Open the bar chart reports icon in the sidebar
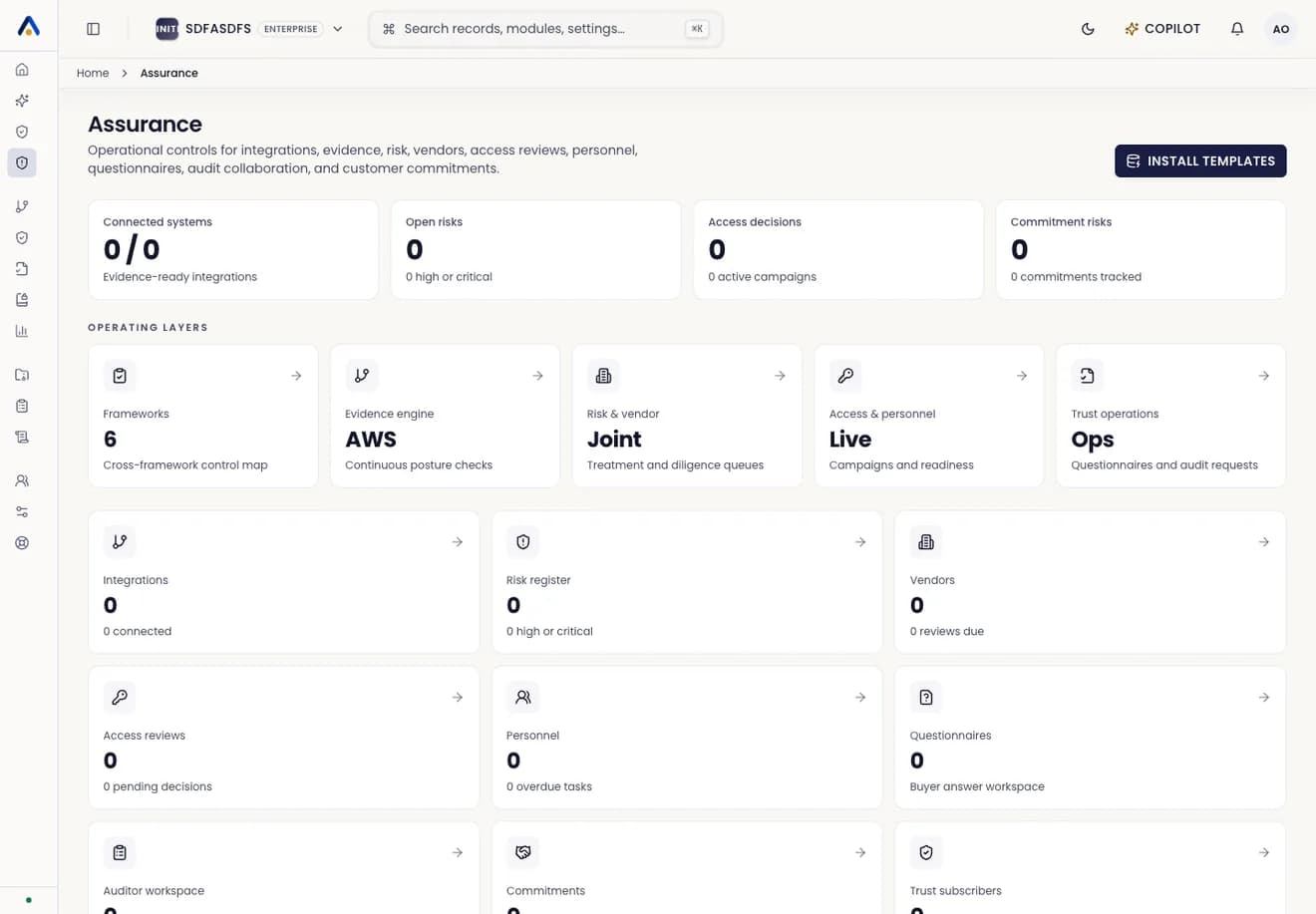Viewport: 1316px width, 914px height. coord(22,331)
